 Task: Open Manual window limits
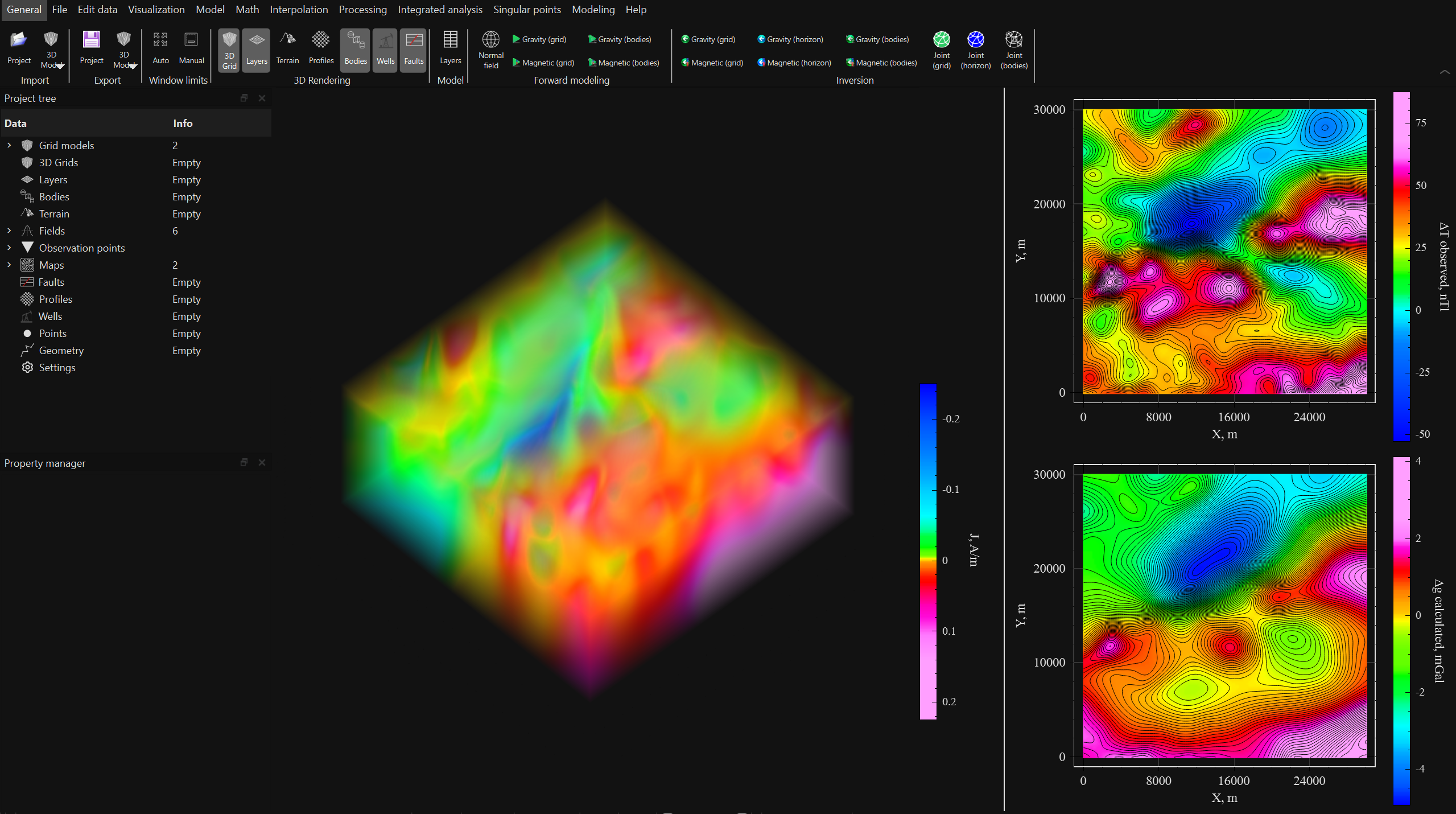click(x=191, y=50)
